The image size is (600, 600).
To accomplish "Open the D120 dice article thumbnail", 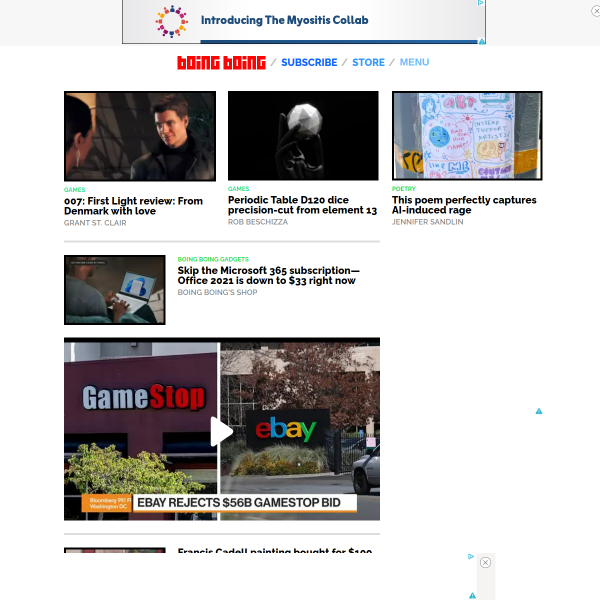I will [x=303, y=135].
